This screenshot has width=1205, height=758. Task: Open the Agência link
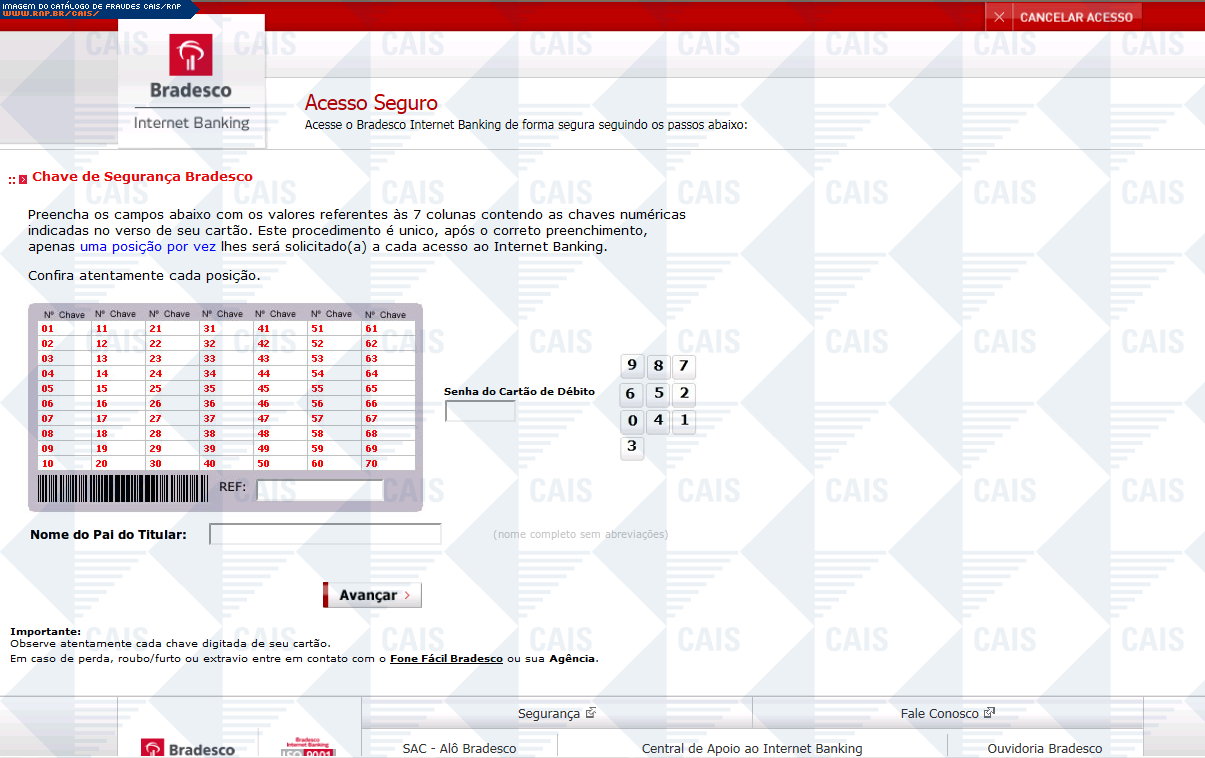[572, 659]
